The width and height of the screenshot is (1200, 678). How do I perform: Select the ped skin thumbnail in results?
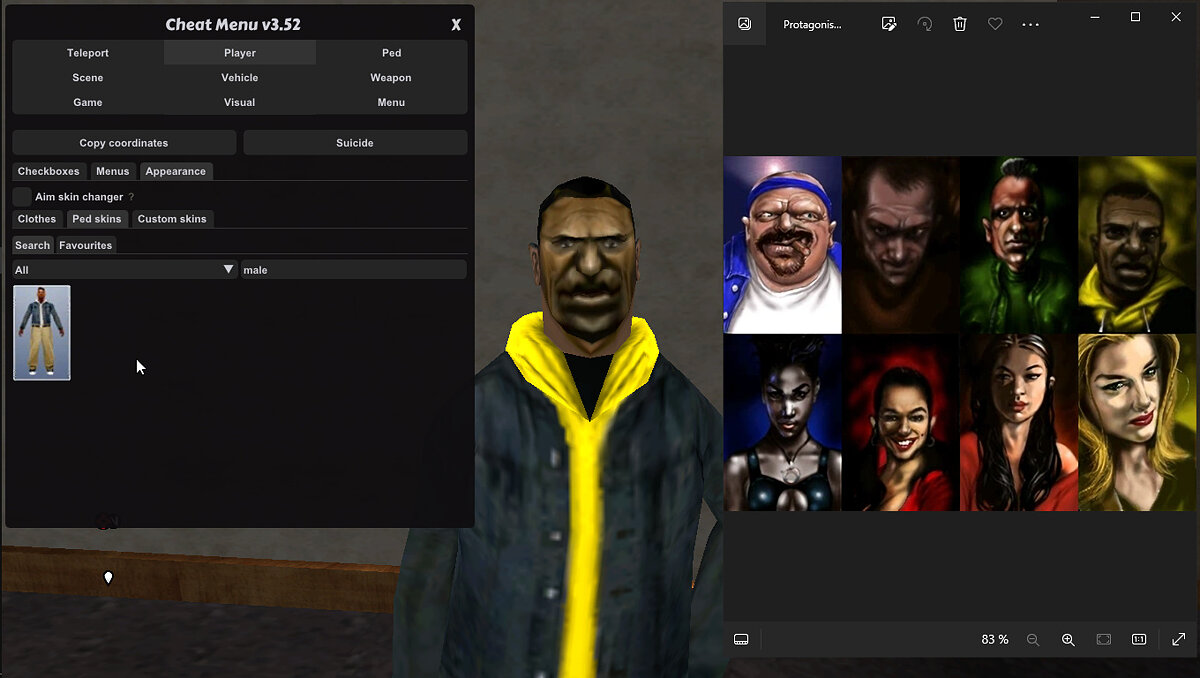tap(42, 333)
